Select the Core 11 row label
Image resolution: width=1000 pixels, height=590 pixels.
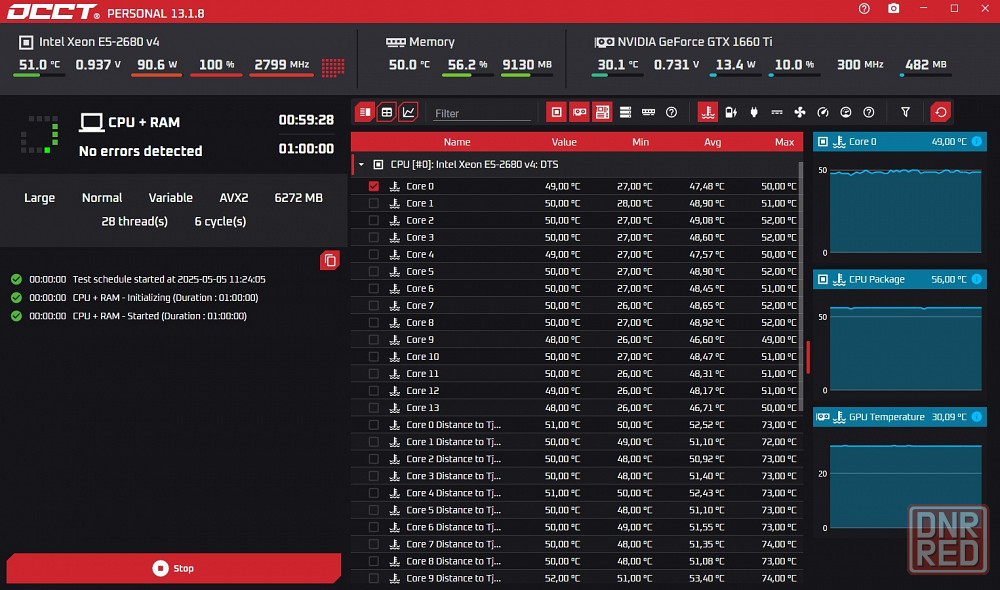[x=422, y=374]
